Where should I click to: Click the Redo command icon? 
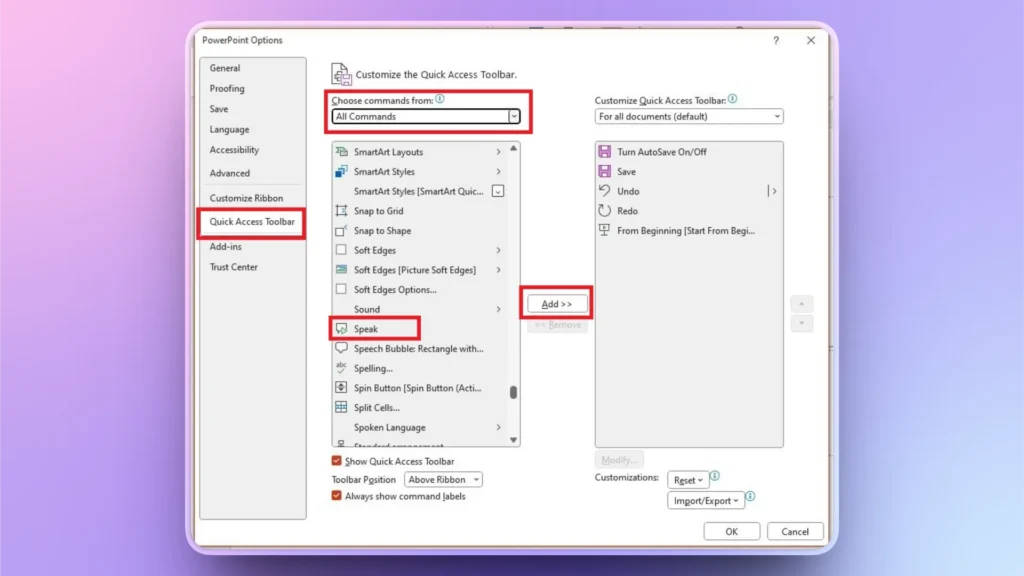(604, 211)
